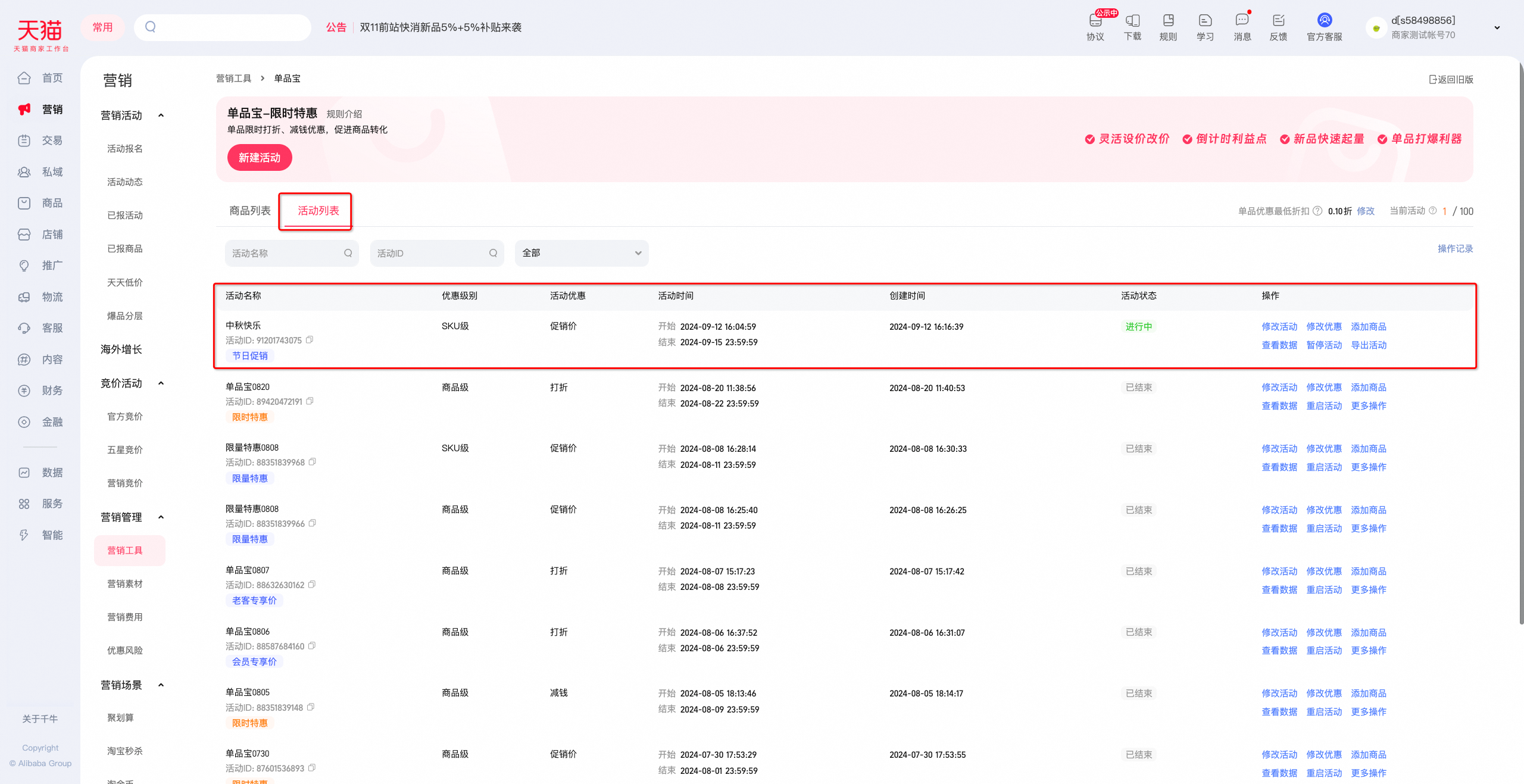Screen dimensions: 1524x784
Task: Open 操作记录 link
Action: 1456,249
